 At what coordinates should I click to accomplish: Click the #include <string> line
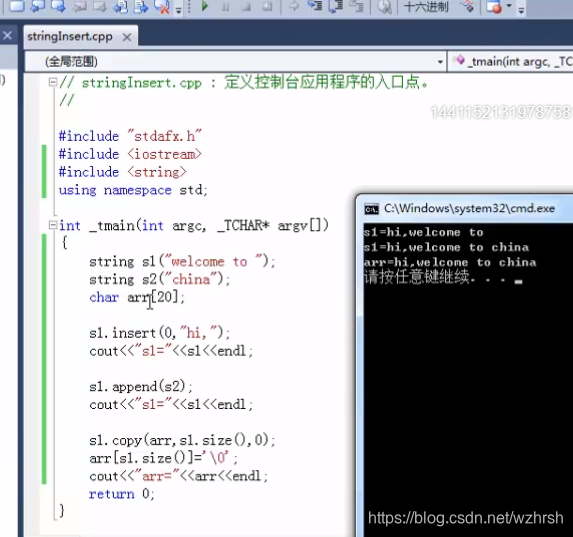point(123,172)
